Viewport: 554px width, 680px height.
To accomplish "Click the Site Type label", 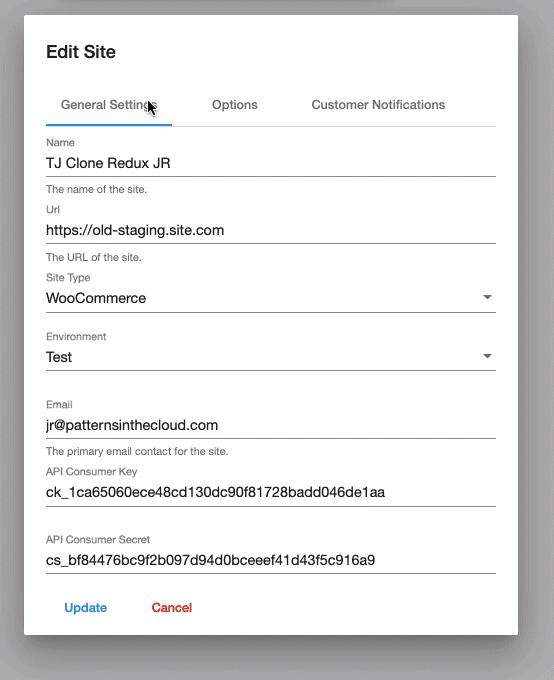I will click(x=68, y=278).
